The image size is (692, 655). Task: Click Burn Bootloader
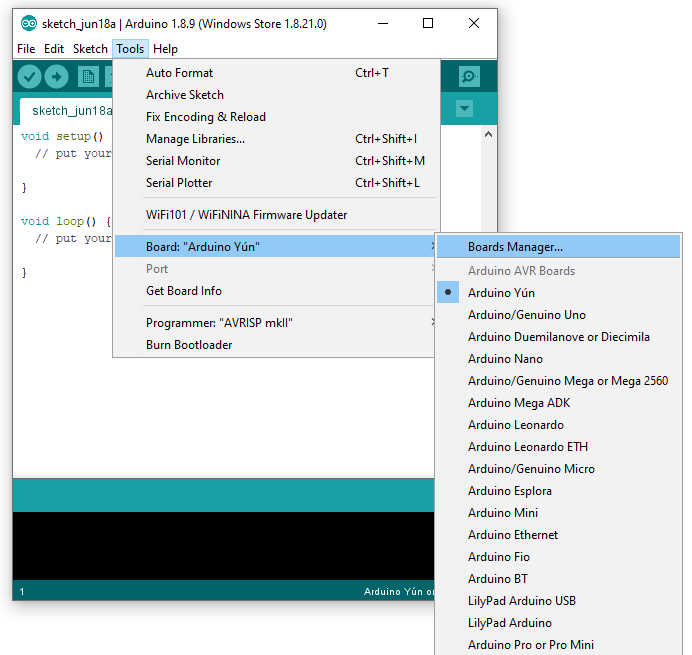(x=189, y=345)
